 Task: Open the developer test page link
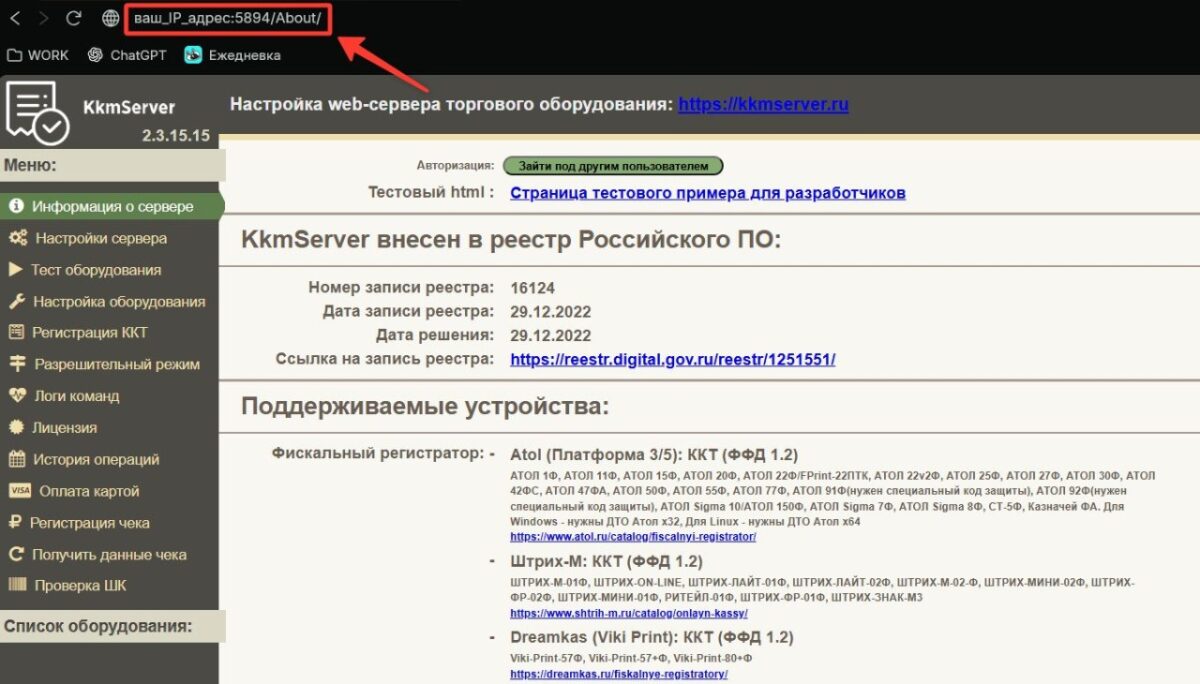pos(707,192)
